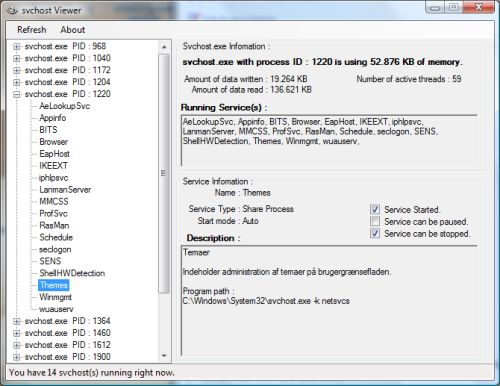The width and height of the screenshot is (500, 386).
Task: Select ShellHWDetection service in tree
Action: tap(72, 273)
